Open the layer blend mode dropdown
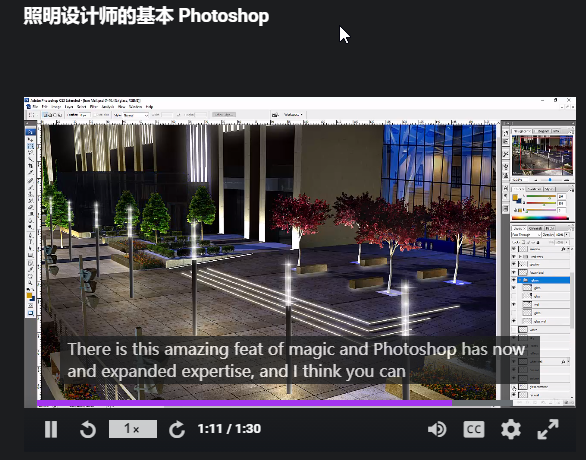 click(526, 235)
